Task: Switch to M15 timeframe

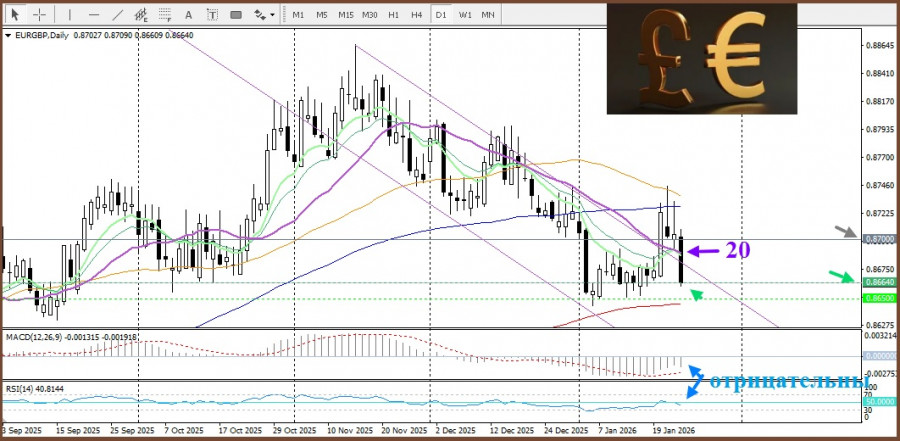Action: 345,15
